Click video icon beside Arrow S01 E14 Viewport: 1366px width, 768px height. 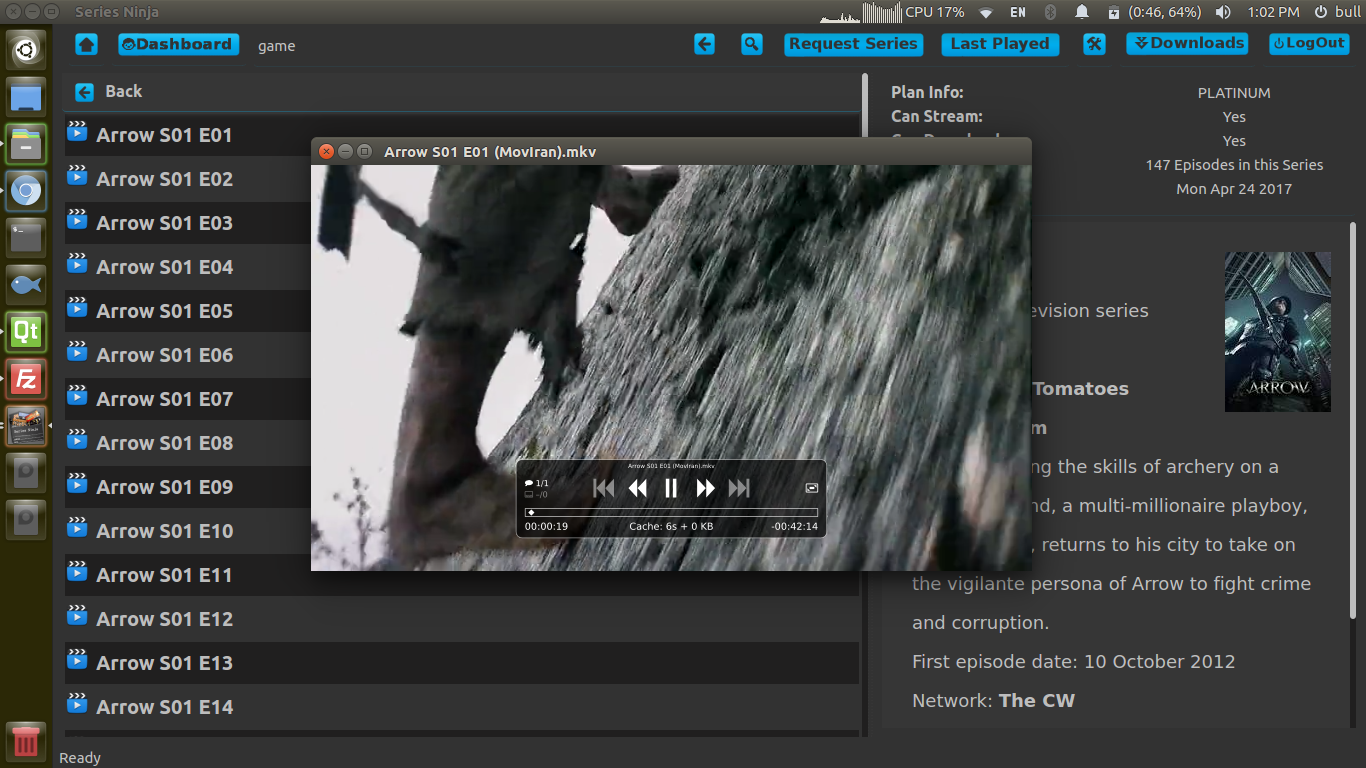(77, 703)
